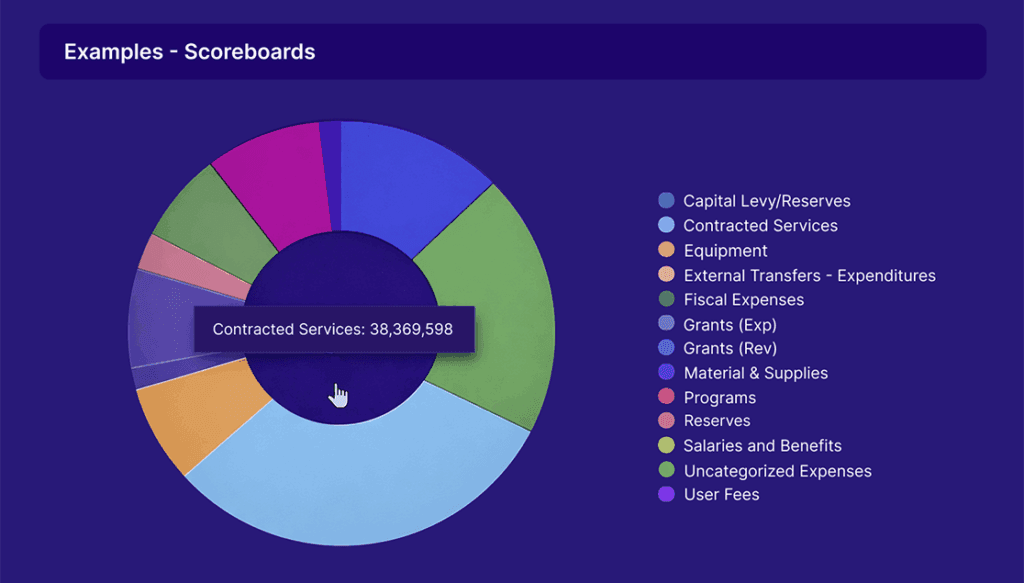Click the Grants (Exp) legend label

point(730,324)
